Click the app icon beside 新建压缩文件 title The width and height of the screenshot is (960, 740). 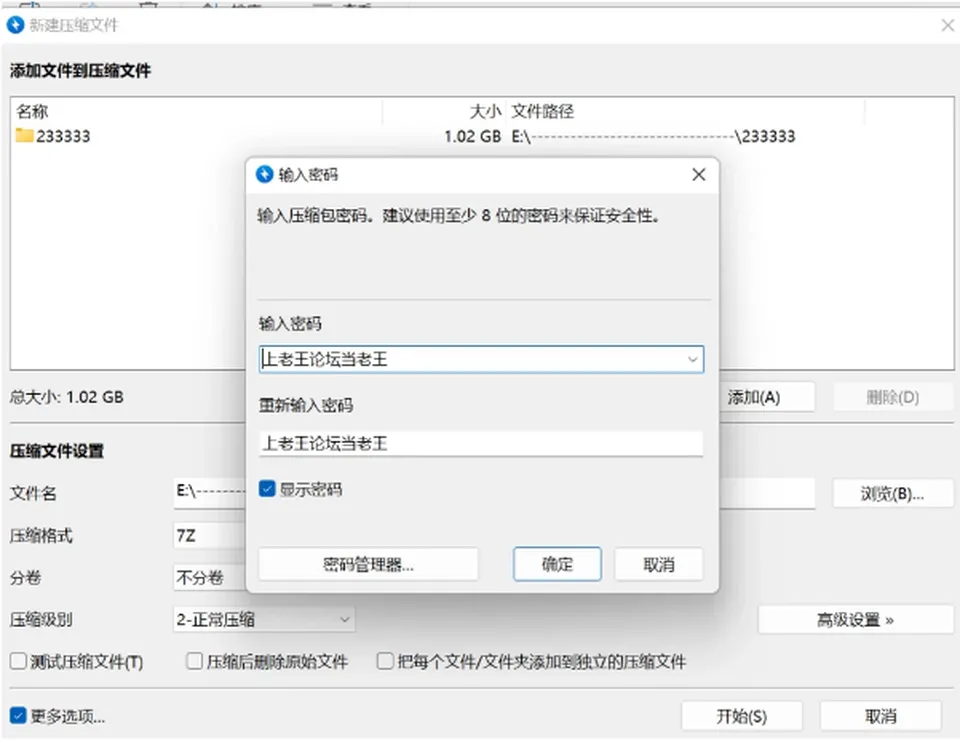(x=15, y=25)
